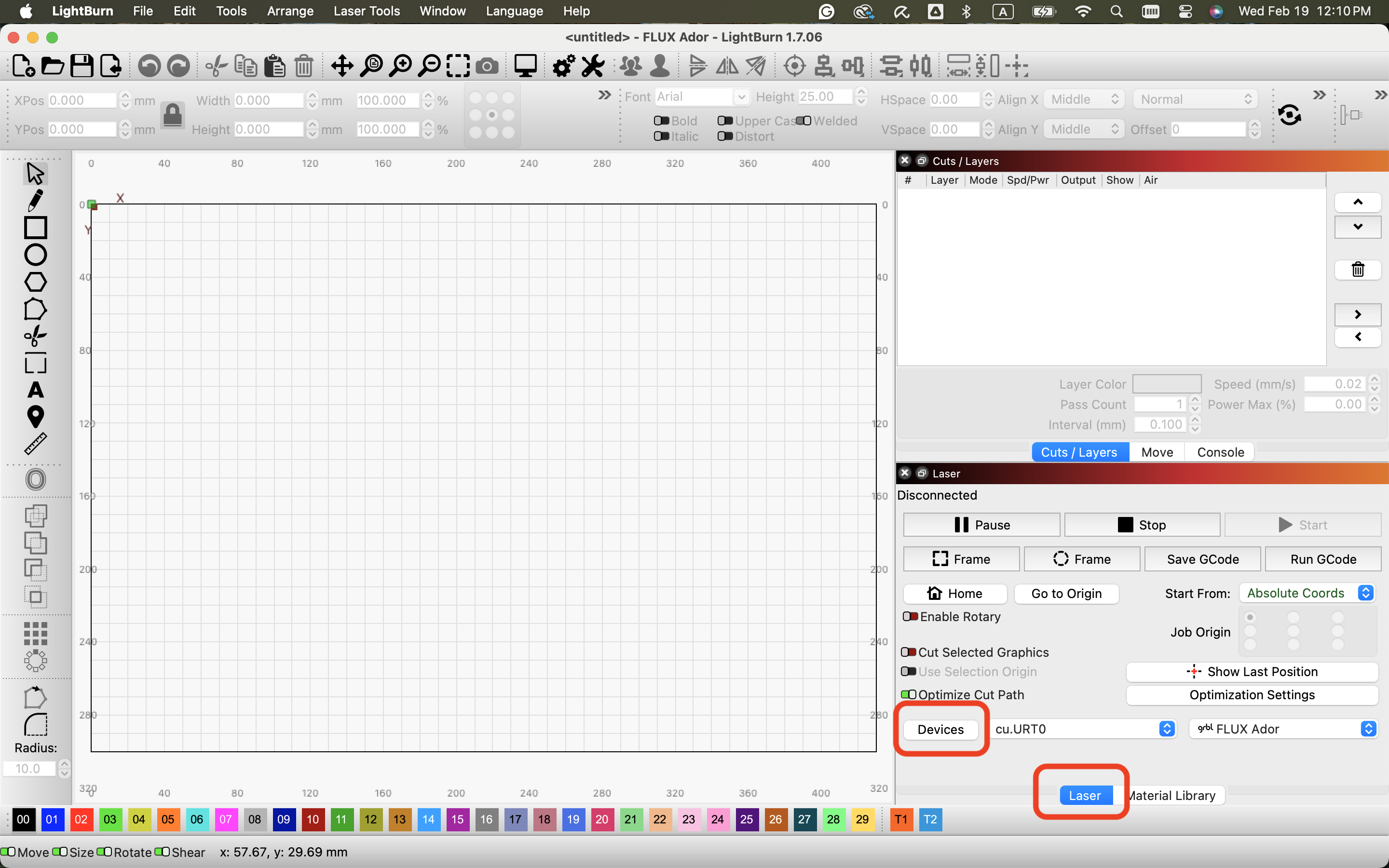Open the Align Y dropdown
The image size is (1389, 868).
(x=1083, y=129)
